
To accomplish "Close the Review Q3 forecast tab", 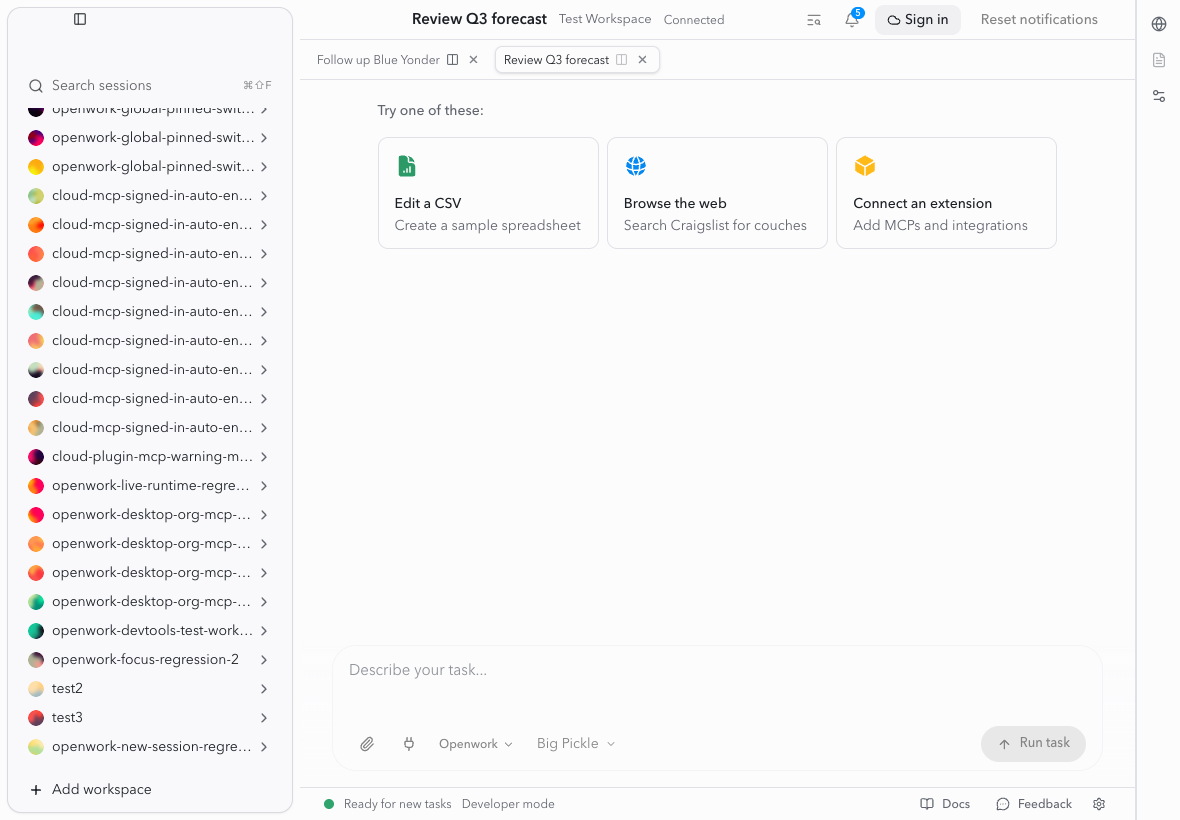I will 643,59.
